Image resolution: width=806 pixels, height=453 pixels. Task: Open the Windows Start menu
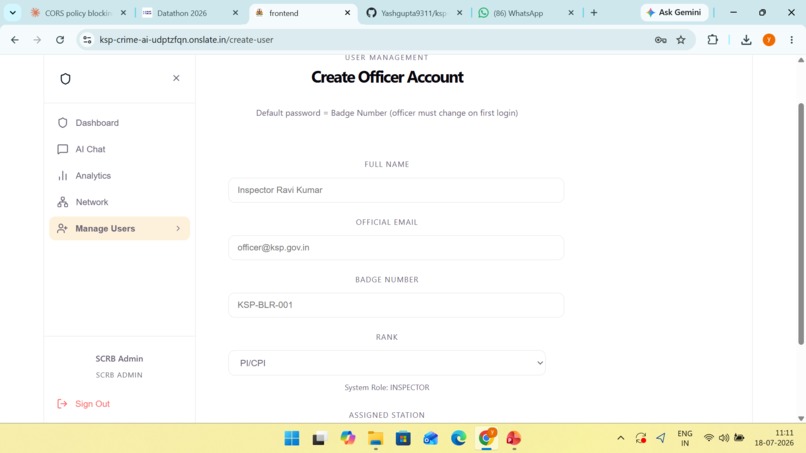click(x=292, y=438)
